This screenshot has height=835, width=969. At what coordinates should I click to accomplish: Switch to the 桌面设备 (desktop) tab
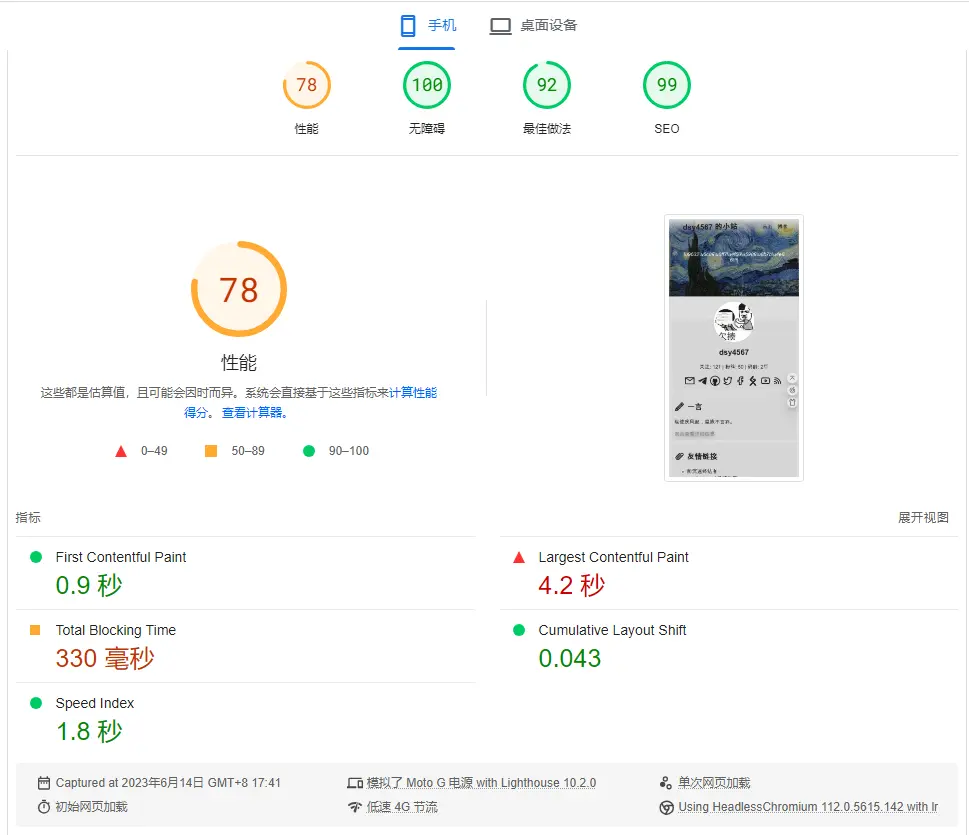[533, 26]
